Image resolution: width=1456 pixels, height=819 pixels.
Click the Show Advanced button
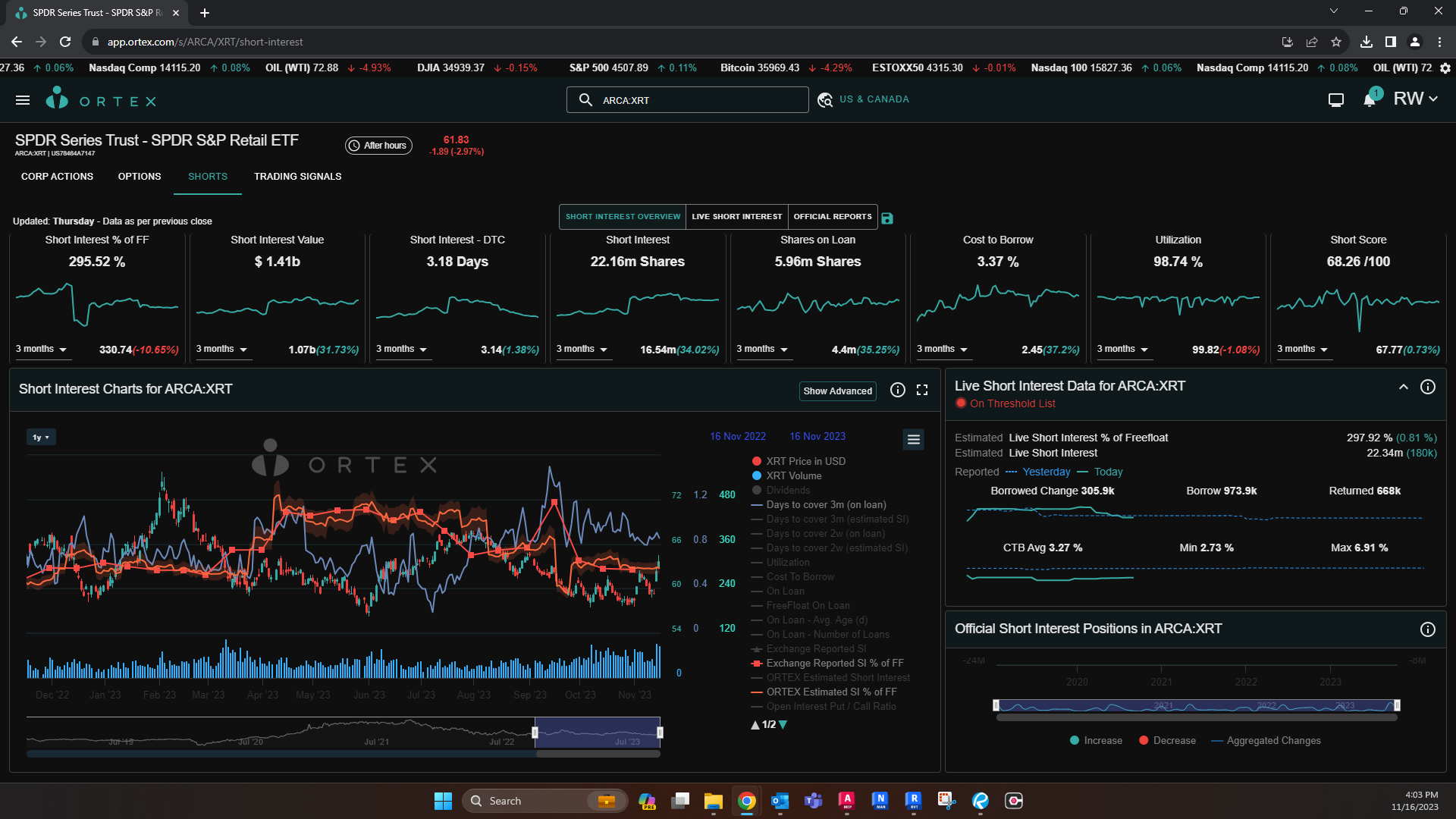[837, 391]
